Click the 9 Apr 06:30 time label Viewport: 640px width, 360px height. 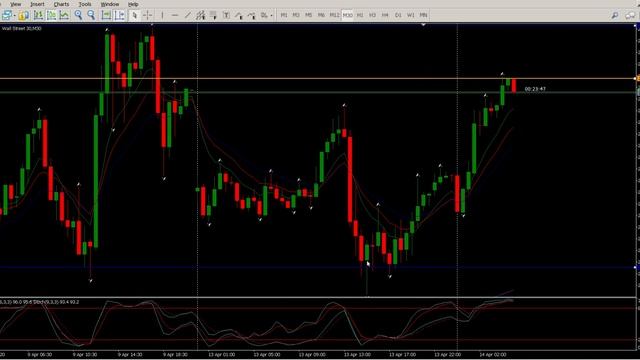[40, 355]
